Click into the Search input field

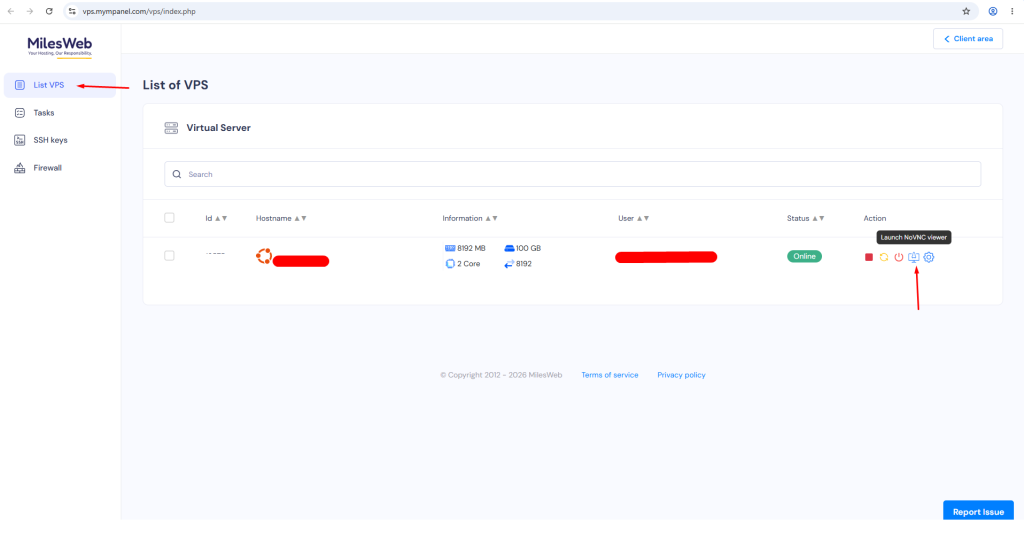573,174
